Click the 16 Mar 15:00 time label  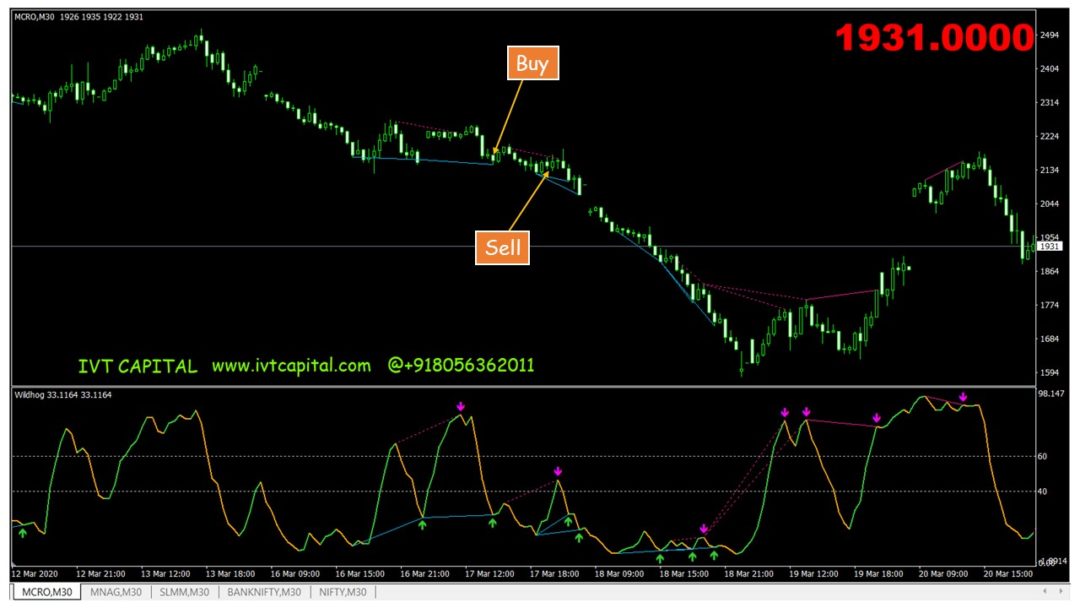point(360,574)
